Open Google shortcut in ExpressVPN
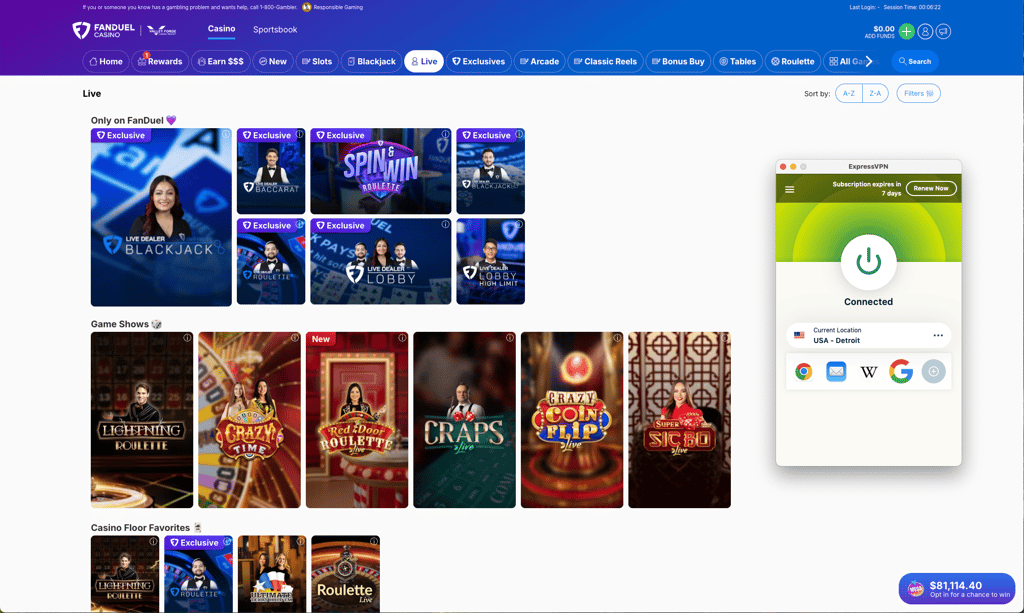This screenshot has width=1024, height=613. click(901, 371)
